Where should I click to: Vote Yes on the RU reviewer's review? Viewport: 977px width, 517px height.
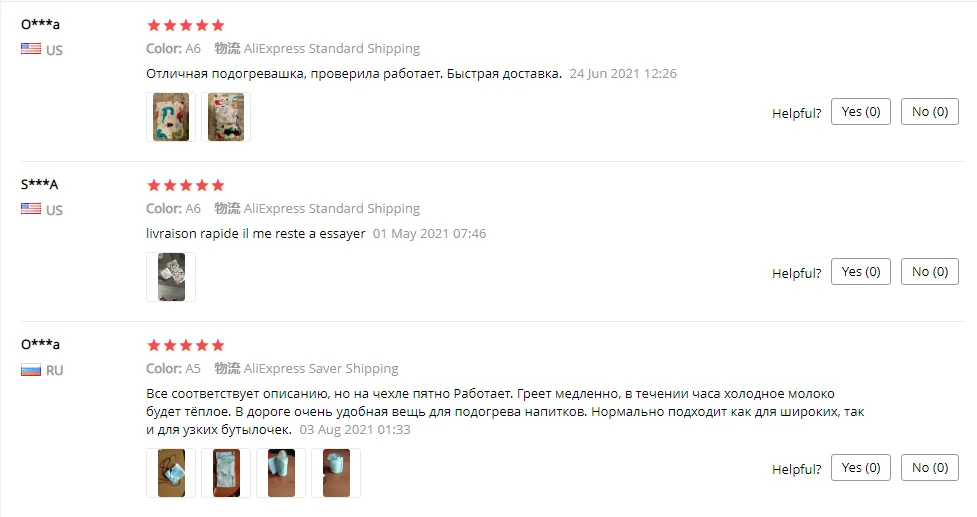coord(860,467)
